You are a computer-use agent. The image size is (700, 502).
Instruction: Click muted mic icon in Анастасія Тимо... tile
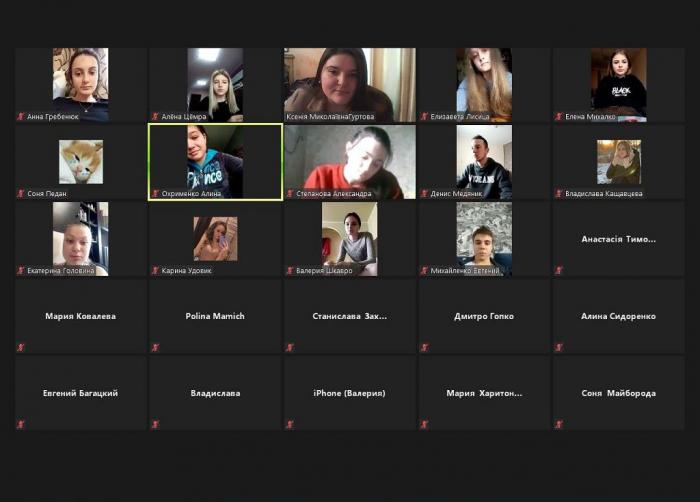click(558, 270)
